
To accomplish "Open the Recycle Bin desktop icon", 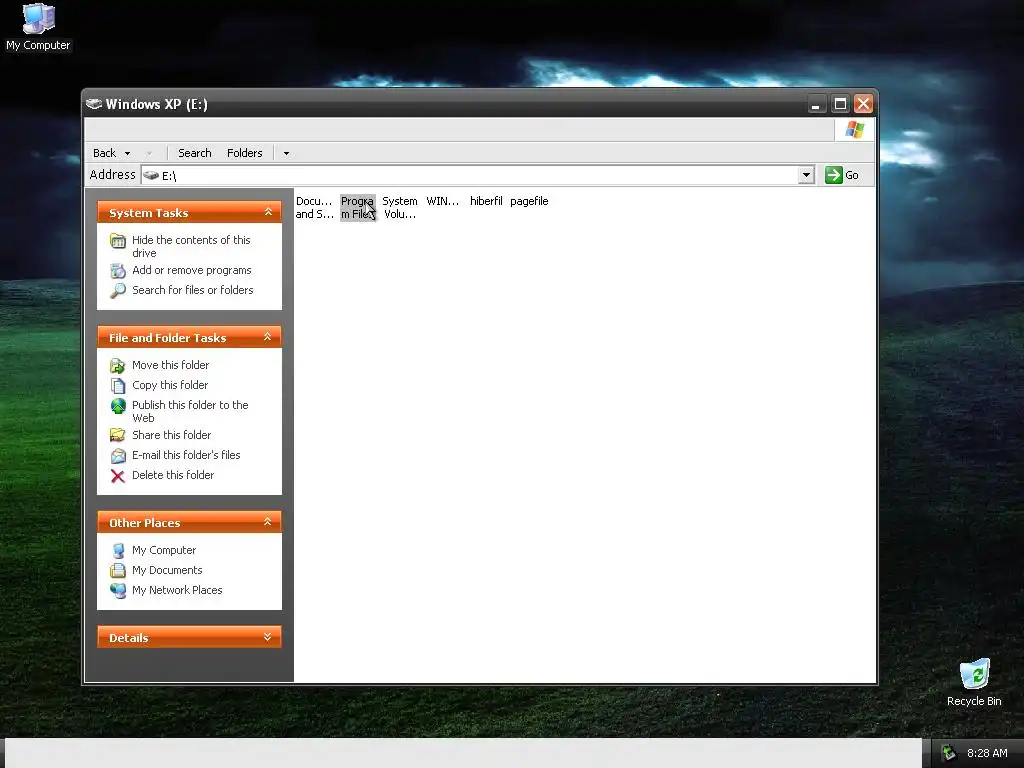I will 974,682.
